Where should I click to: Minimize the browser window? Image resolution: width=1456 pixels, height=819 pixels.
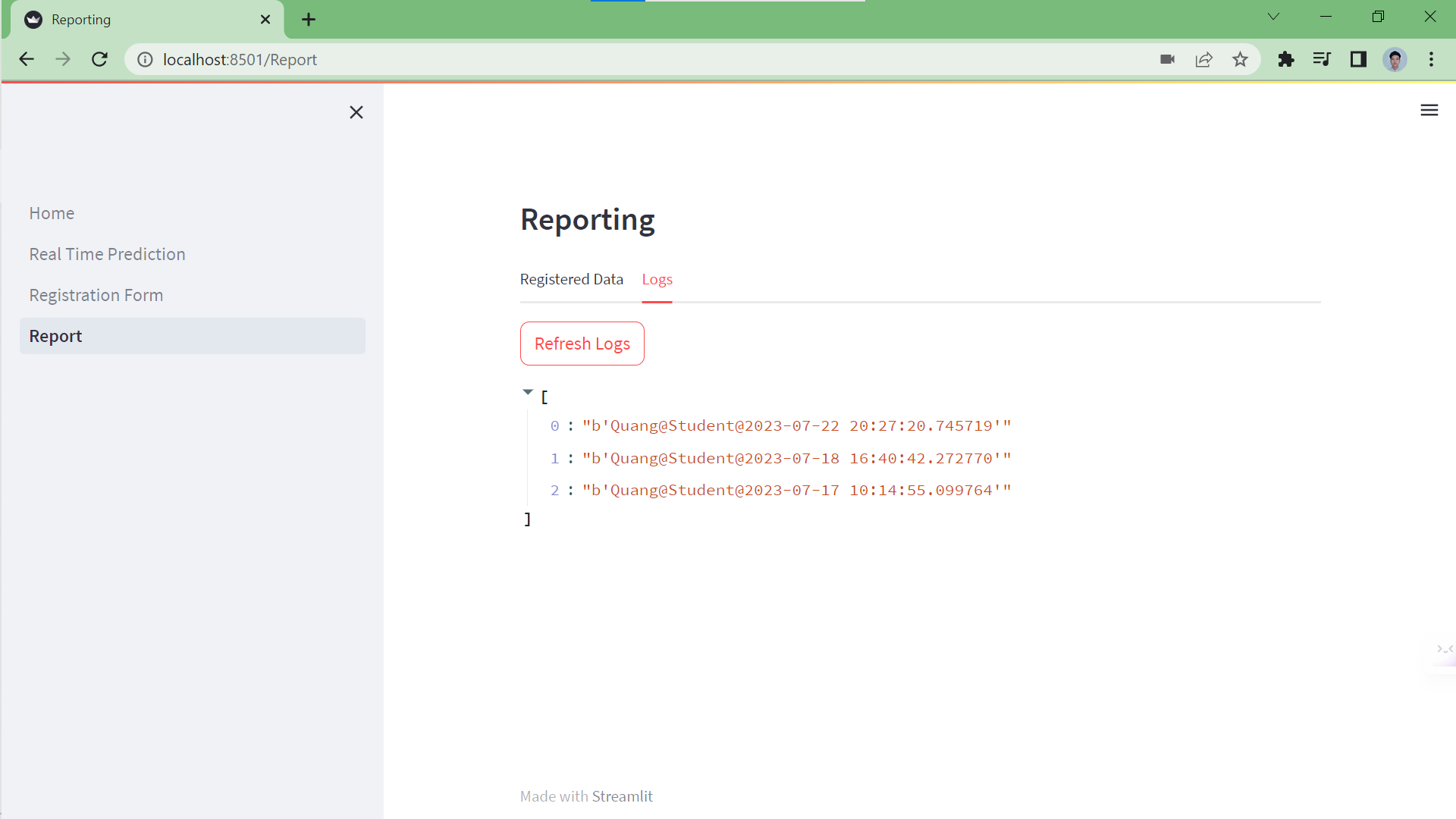(x=1326, y=17)
